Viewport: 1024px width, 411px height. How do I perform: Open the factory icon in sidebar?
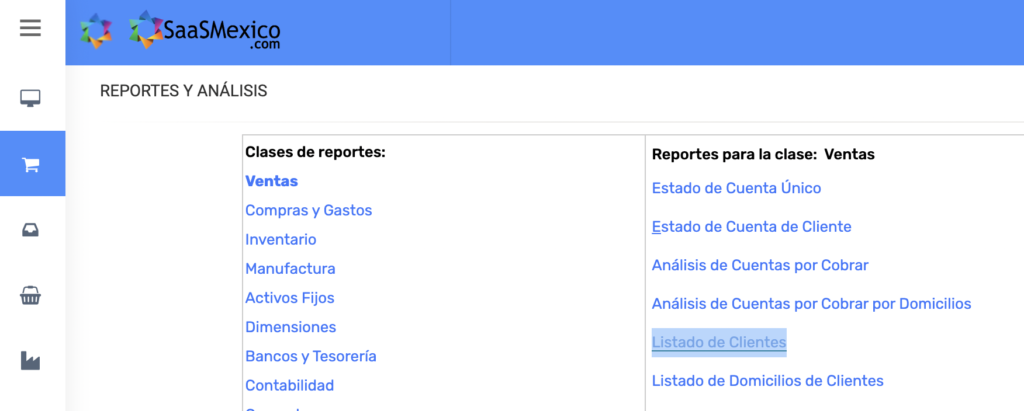31,361
